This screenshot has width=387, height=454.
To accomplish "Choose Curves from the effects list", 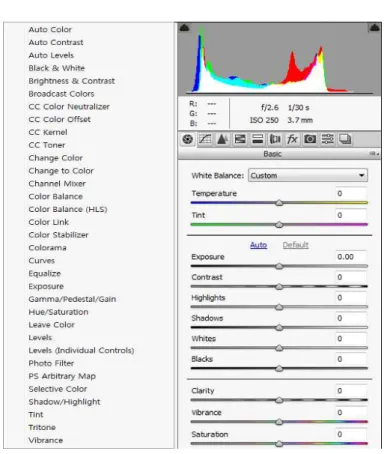I will pyautogui.click(x=42, y=261).
